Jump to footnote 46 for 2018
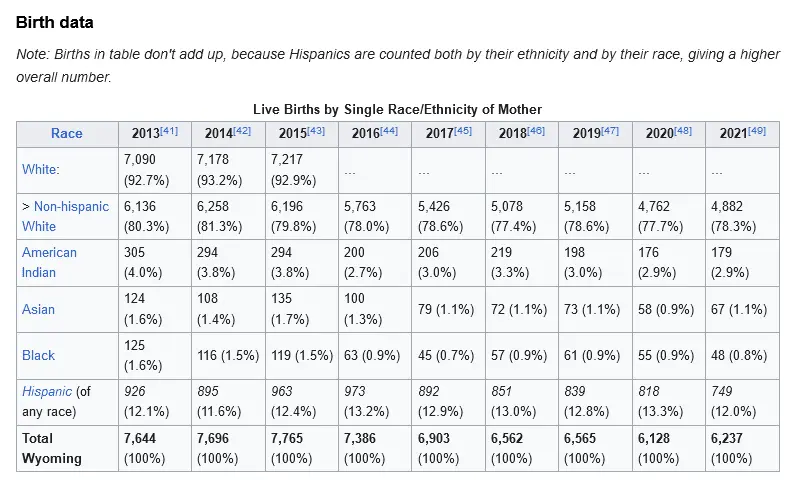Viewport: 791px width, 481px height. click(536, 130)
